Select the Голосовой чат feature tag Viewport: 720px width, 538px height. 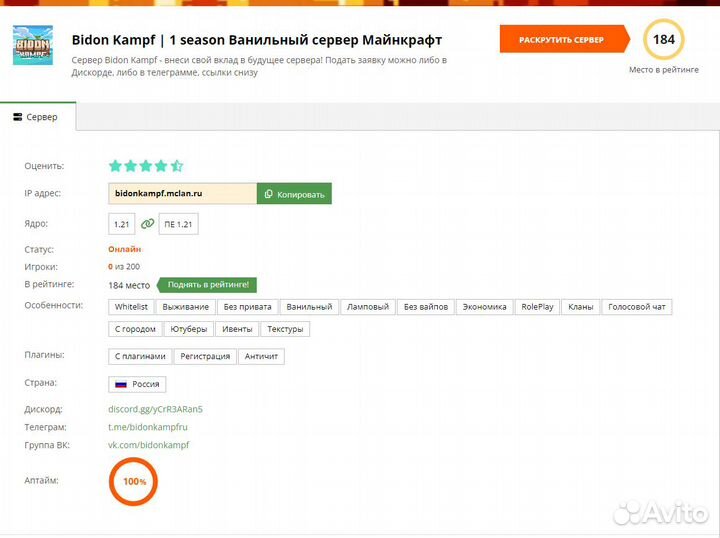coord(636,307)
